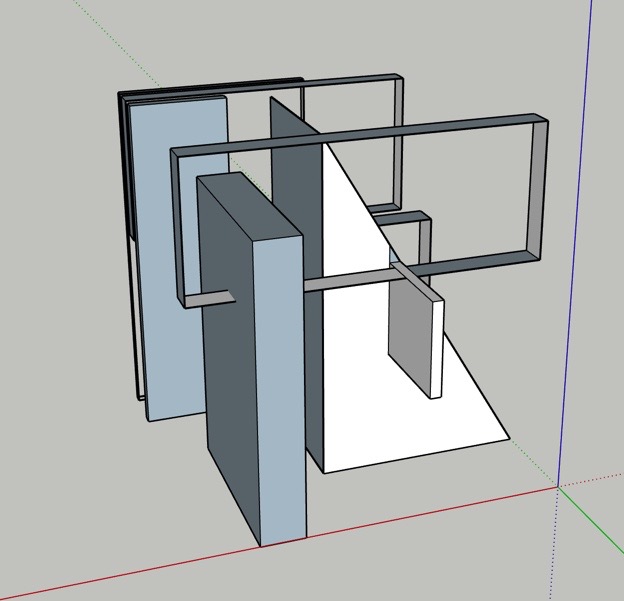Click the axes origin point
Image resolution: width=624 pixels, height=601 pixels.
pyautogui.click(x=558, y=487)
